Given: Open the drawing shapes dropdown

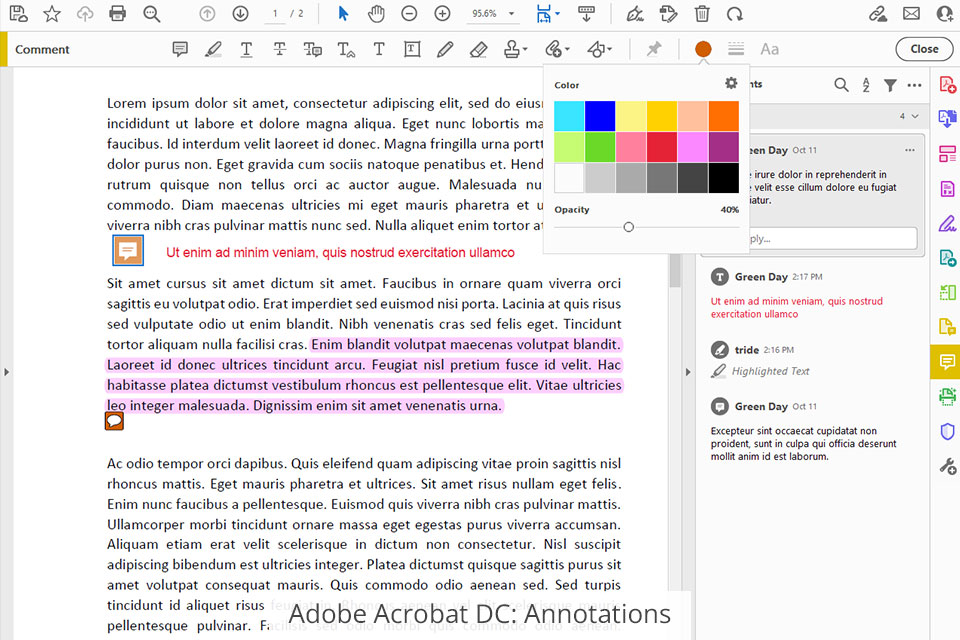Looking at the screenshot, I should click(599, 49).
